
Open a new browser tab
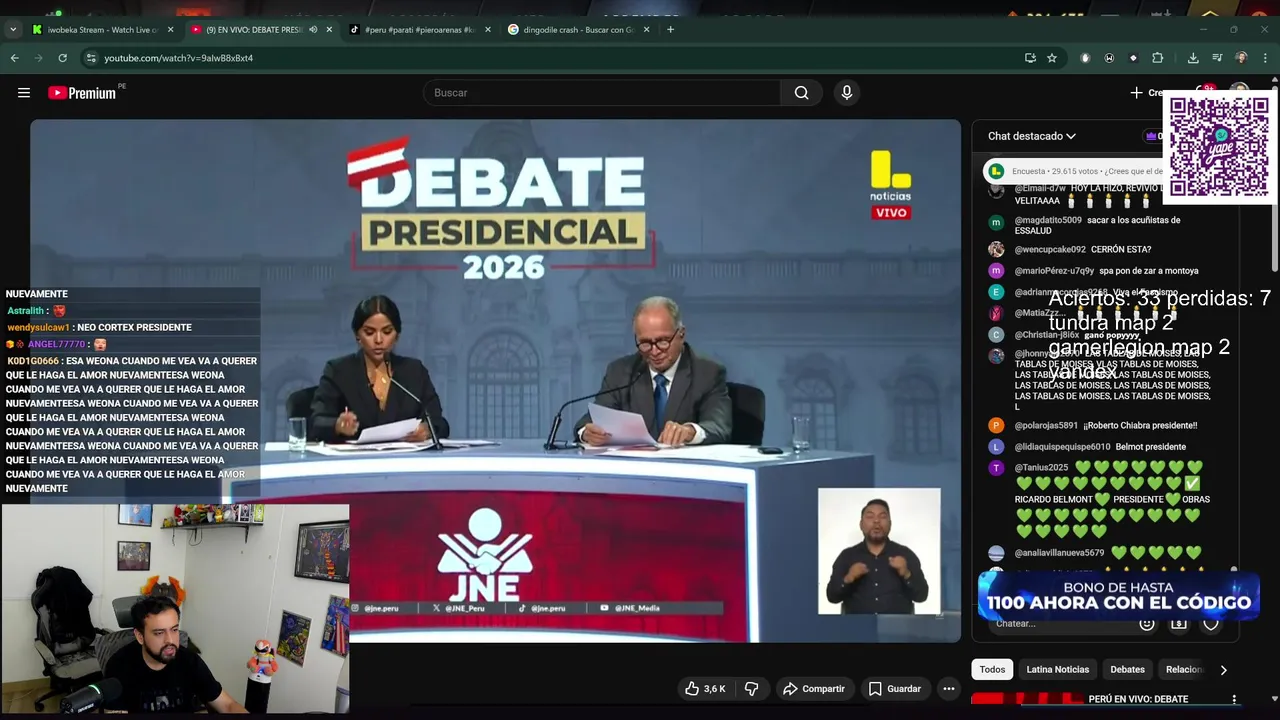[670, 30]
